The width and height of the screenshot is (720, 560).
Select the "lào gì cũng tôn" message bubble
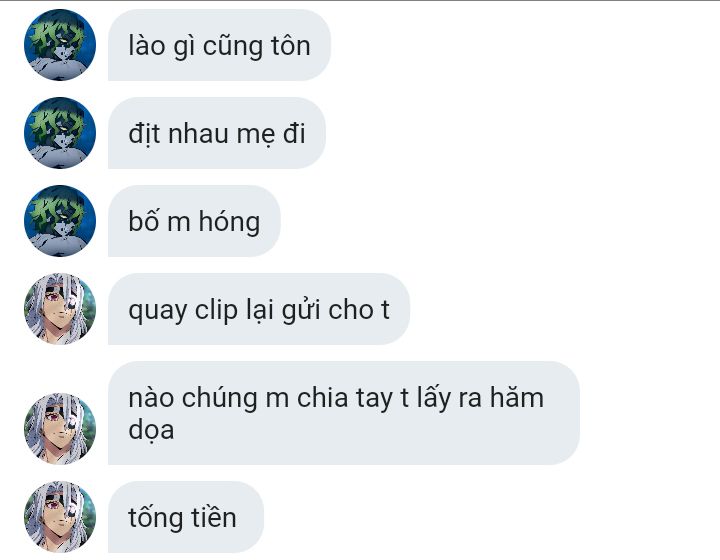point(219,45)
